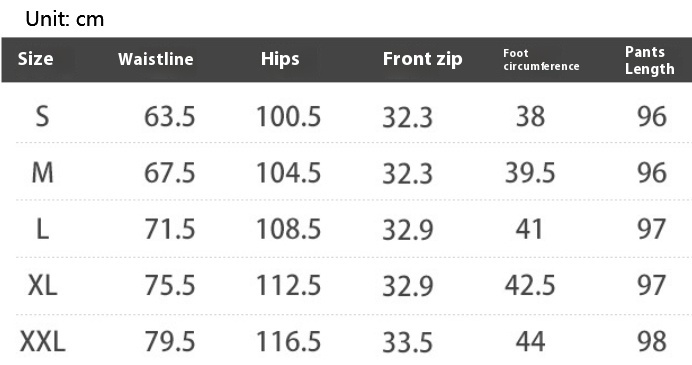Select the S size row label
The image size is (692, 365).
(42, 117)
